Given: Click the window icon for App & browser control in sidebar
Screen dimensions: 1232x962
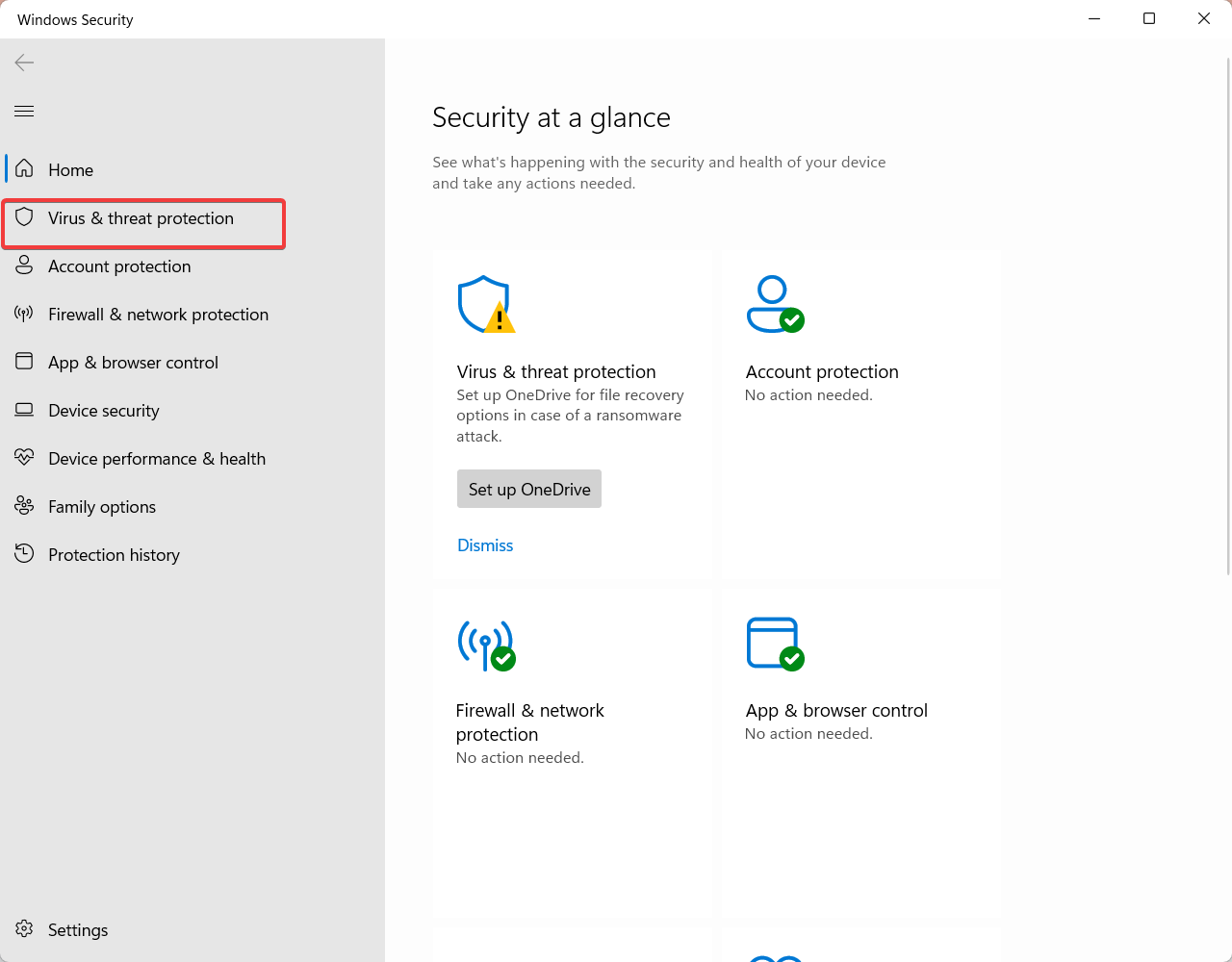Looking at the screenshot, I should tap(24, 362).
